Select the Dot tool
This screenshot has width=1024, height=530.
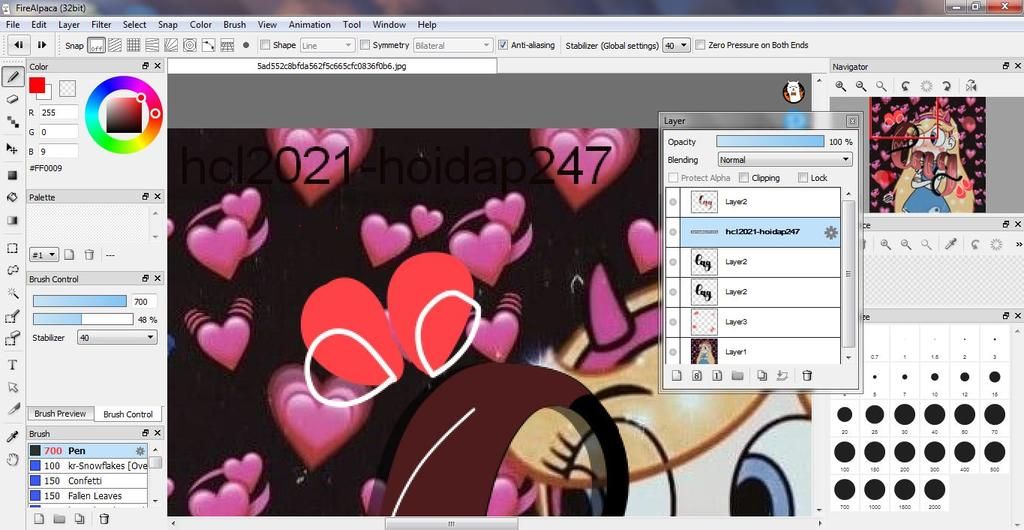(12, 122)
